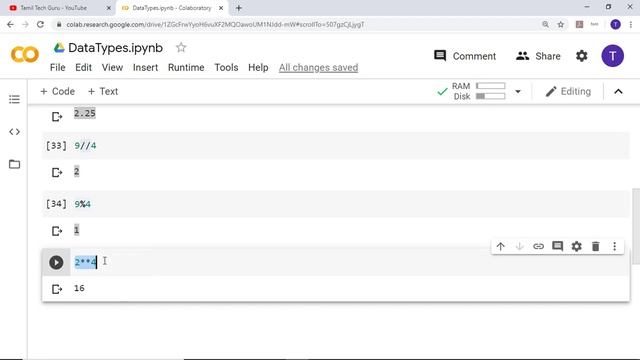Screen dimensions: 640x360
Task: Click into 2**4 code cell
Action: 350,262
